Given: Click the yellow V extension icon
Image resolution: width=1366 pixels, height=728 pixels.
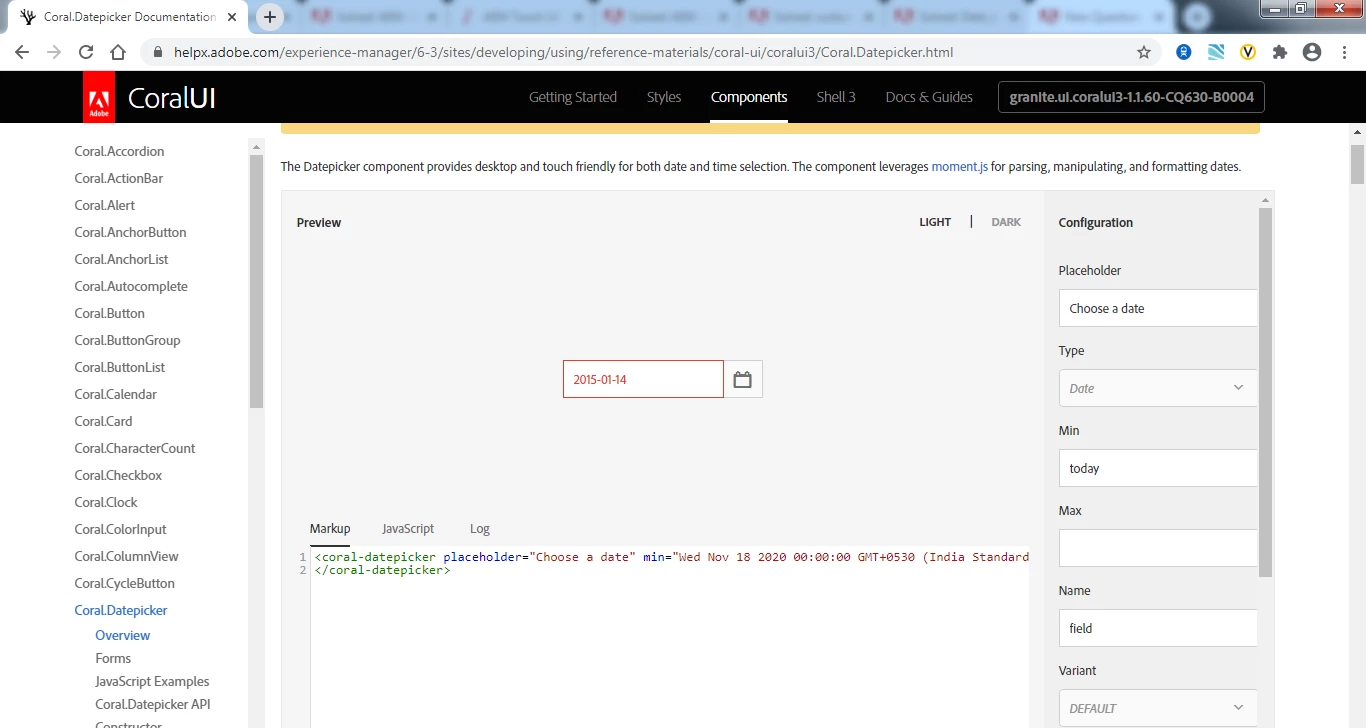Looking at the screenshot, I should point(1248,53).
